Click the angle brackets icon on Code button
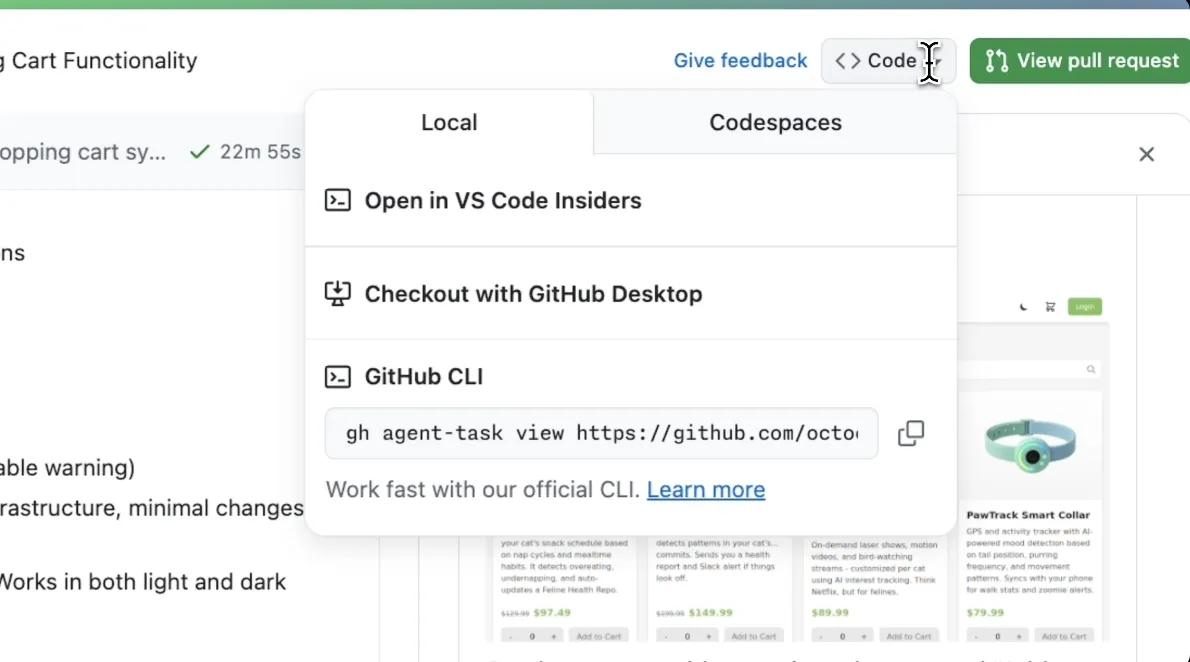Image resolution: width=1190 pixels, height=662 pixels. pos(848,61)
